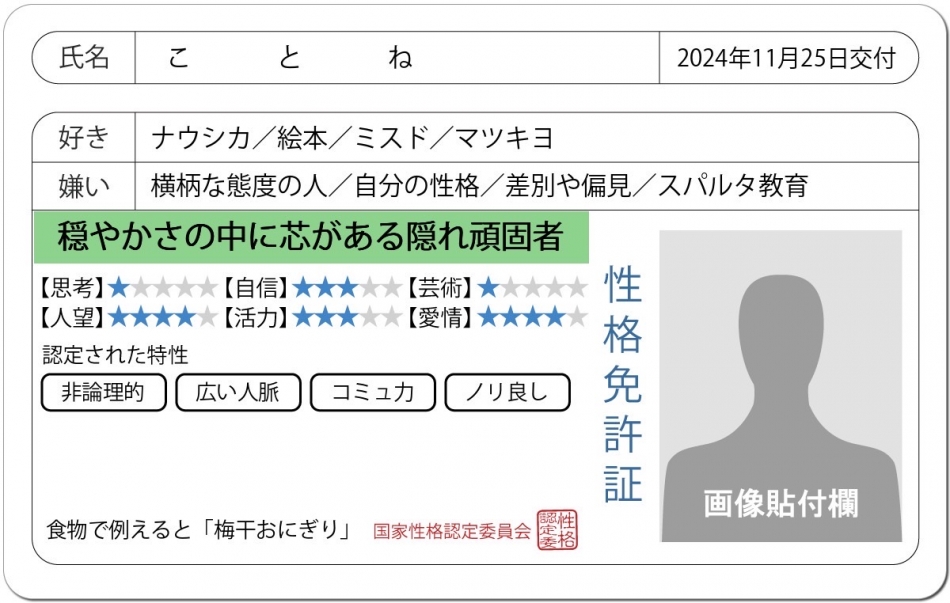Image resolution: width=950 pixels, height=603 pixels.
Task: Click the コミュ力 trait button
Action: click(373, 393)
